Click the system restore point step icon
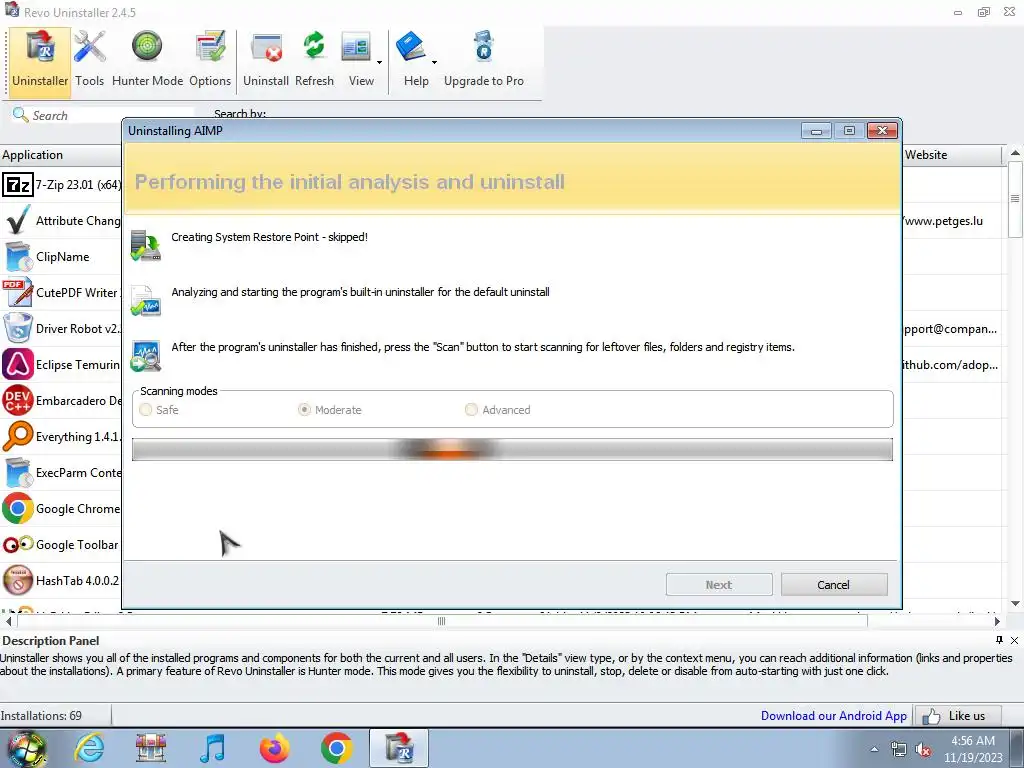1024x768 pixels. pos(145,246)
